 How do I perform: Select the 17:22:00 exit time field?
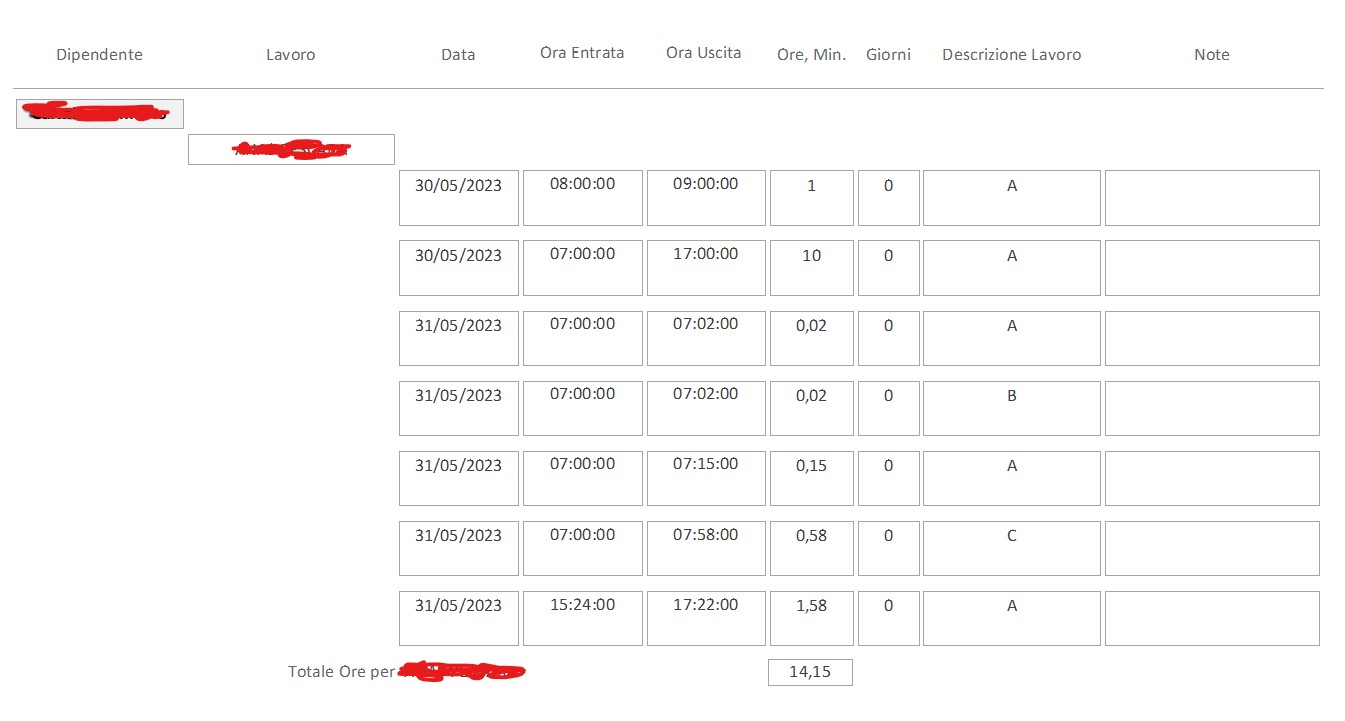(706, 617)
